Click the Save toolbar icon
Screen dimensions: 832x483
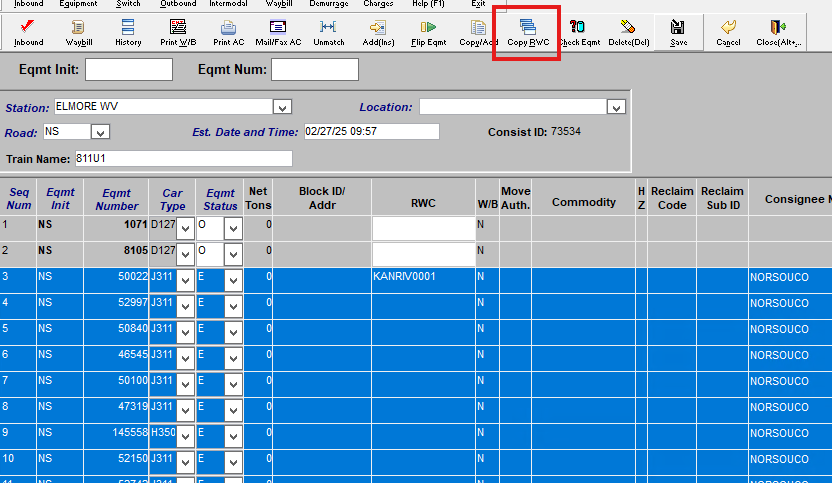click(x=678, y=32)
